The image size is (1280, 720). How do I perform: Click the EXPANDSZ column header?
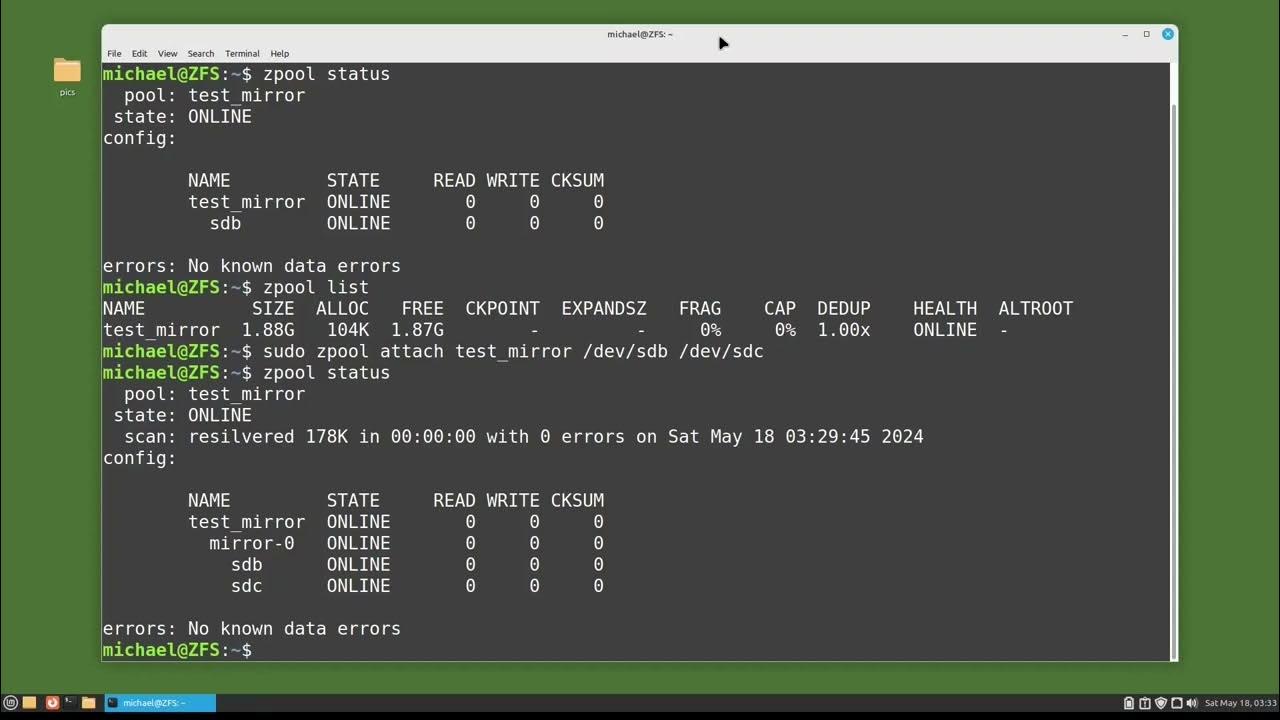(x=604, y=308)
